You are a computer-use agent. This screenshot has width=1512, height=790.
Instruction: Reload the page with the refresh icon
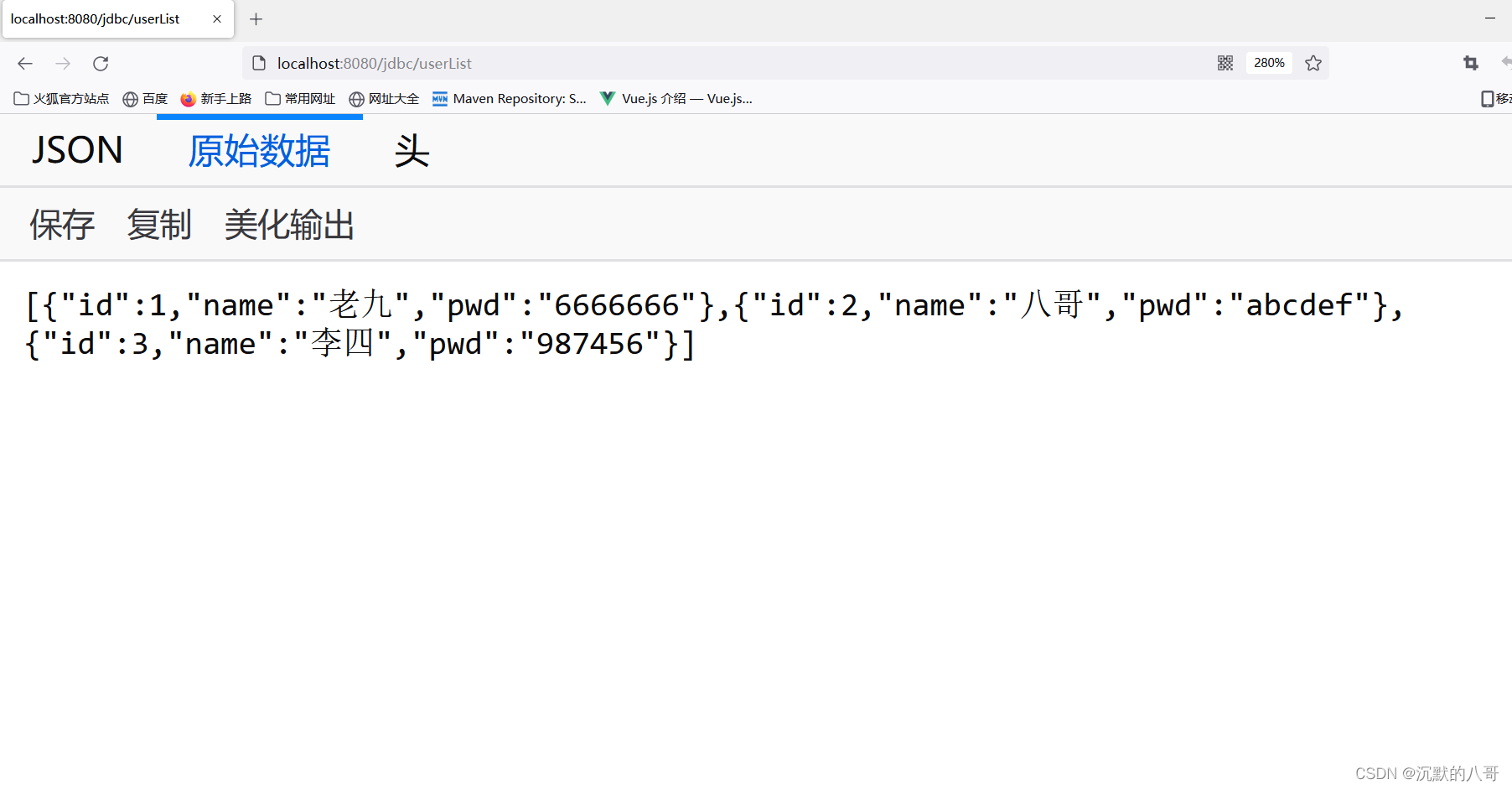(x=100, y=63)
